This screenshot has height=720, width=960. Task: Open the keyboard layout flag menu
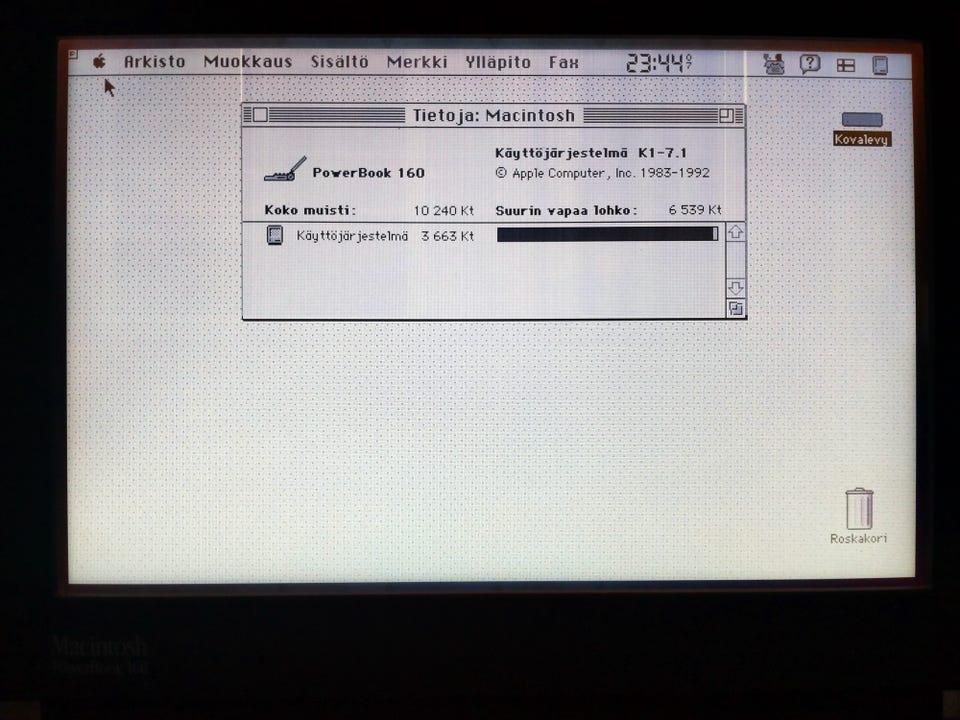coord(846,65)
